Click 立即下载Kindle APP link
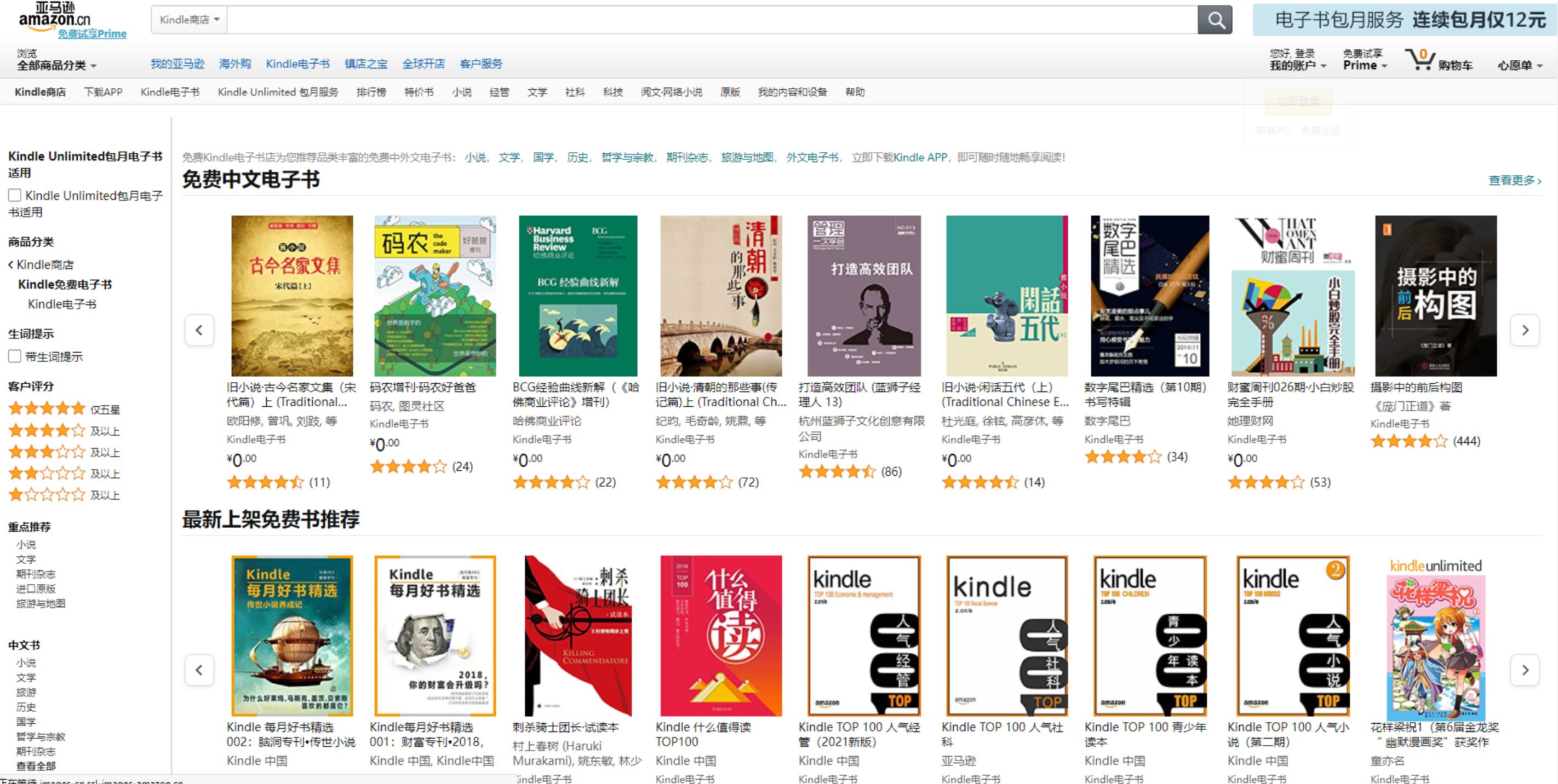1558x784 pixels. point(900,157)
